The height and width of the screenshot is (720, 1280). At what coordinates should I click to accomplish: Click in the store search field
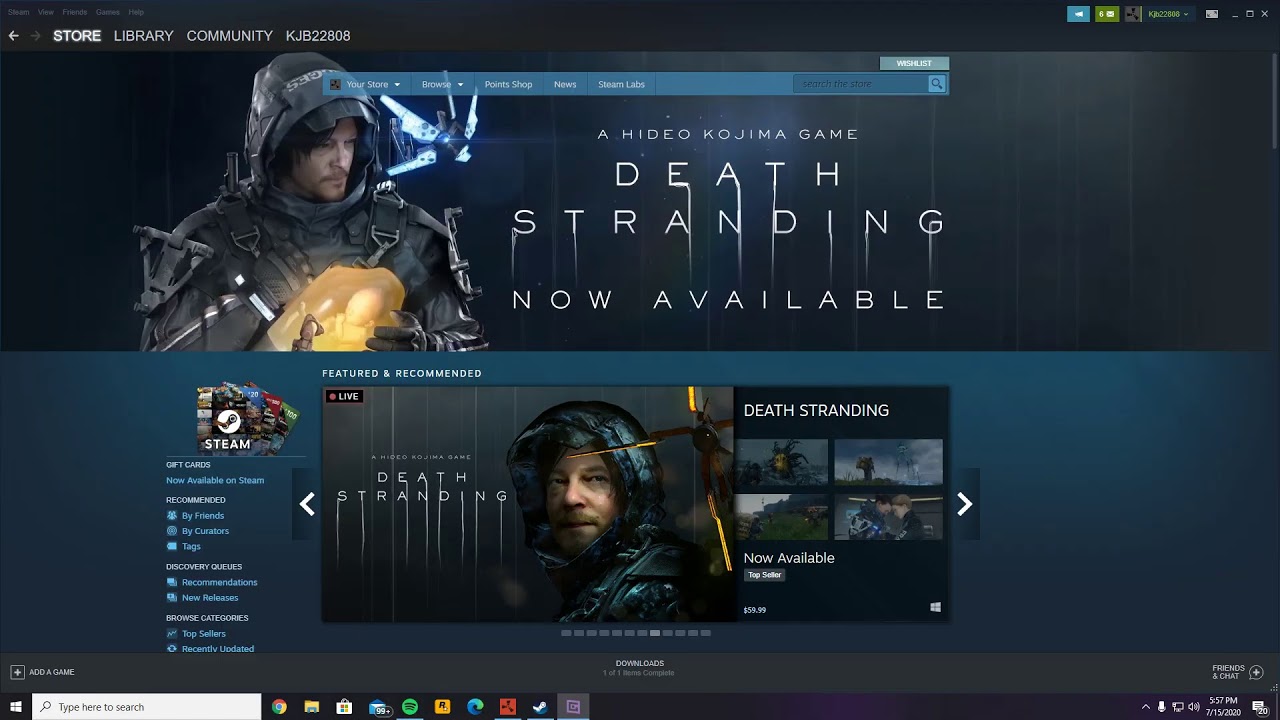tap(860, 84)
